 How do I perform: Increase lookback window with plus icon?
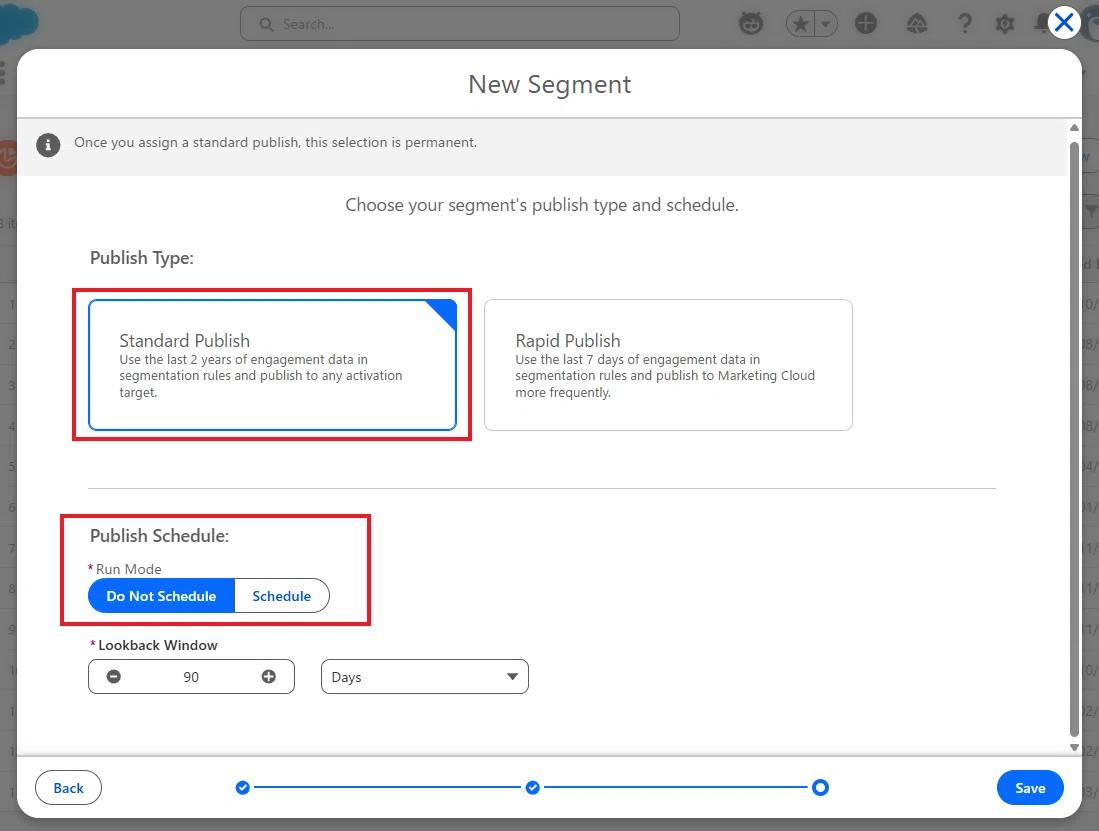268,676
